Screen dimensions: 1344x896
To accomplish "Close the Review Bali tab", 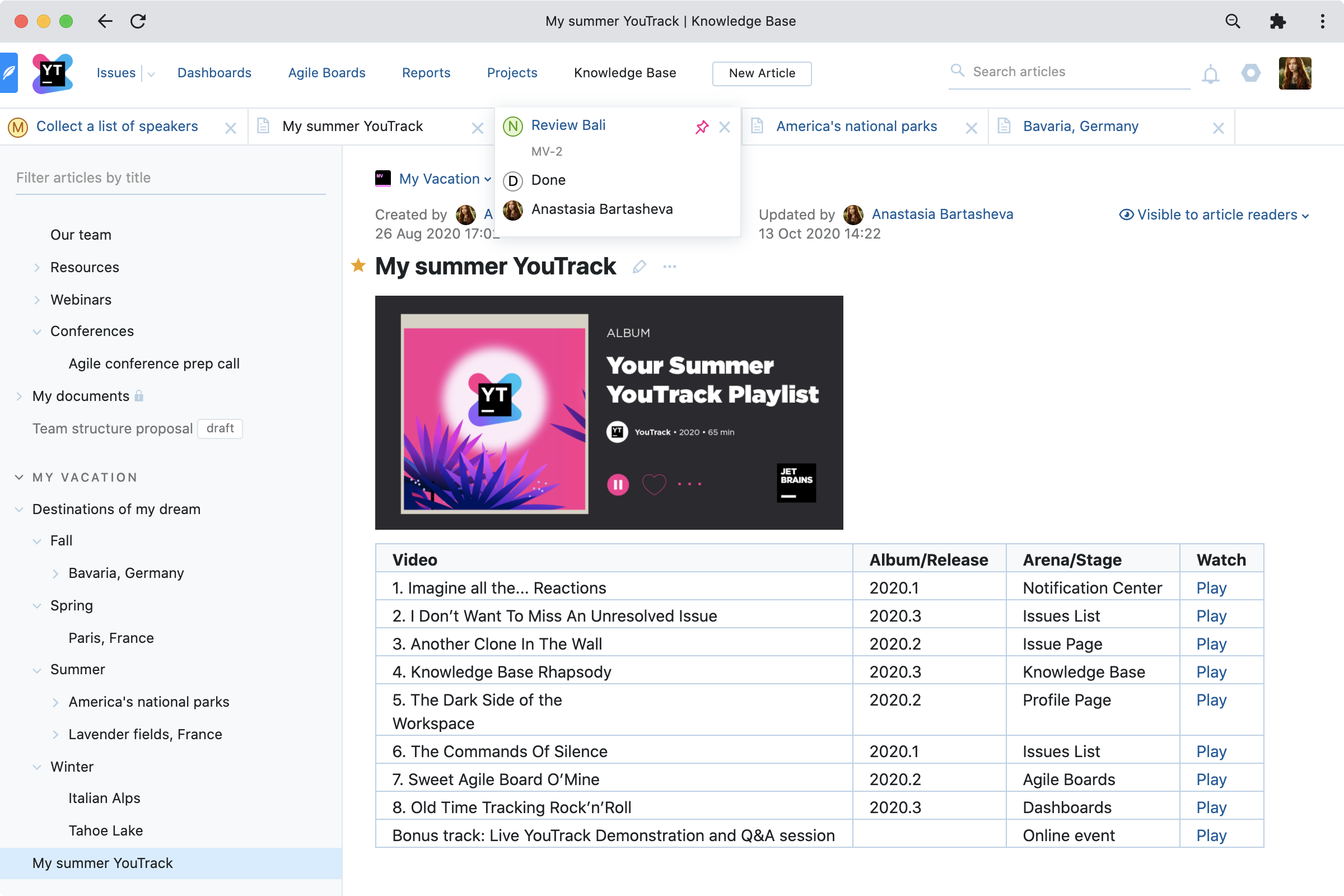I will click(x=725, y=127).
